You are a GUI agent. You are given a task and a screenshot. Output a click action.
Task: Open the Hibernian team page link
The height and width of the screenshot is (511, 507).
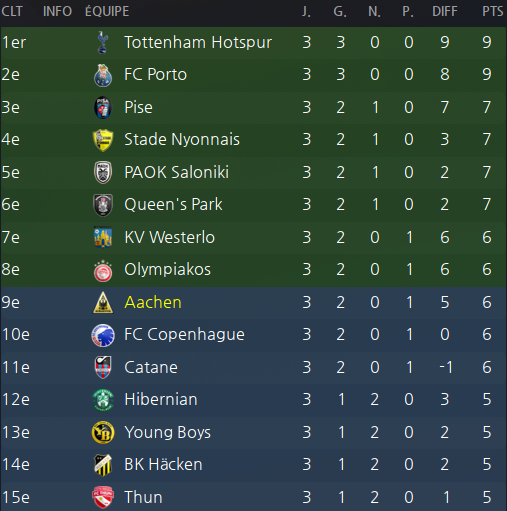(x=161, y=399)
